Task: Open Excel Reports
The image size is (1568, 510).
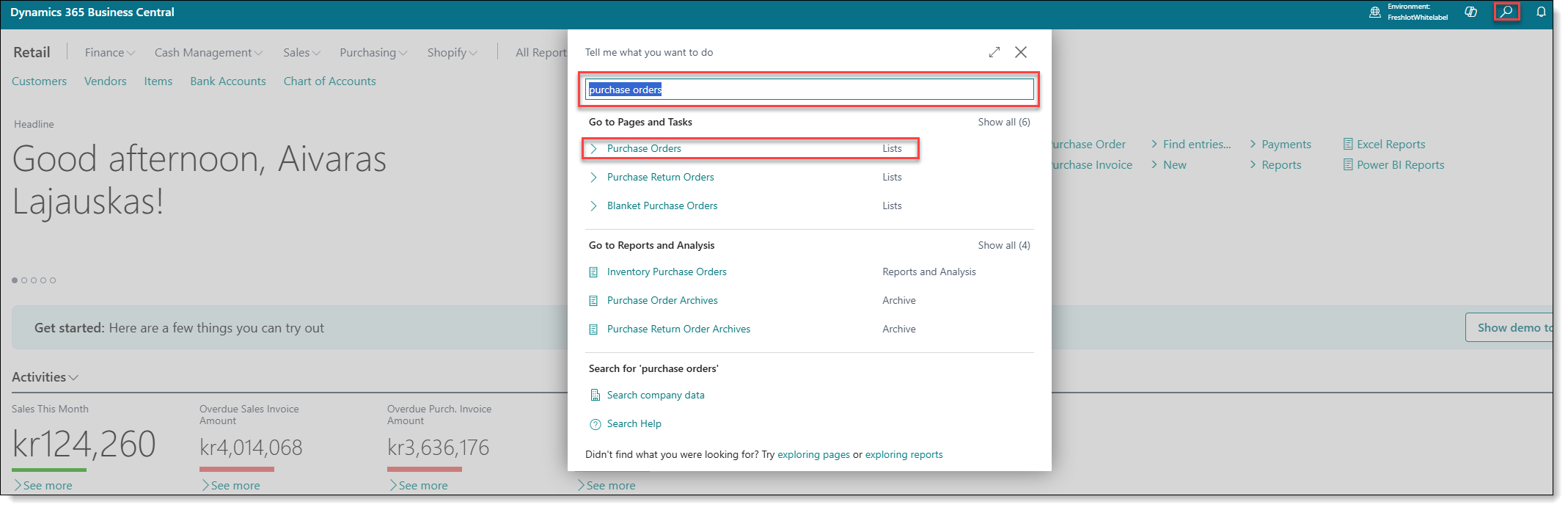Action: (x=1384, y=144)
